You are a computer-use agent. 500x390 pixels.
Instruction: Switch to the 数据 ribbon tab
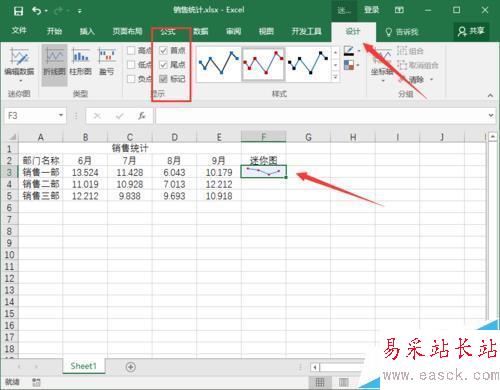[201, 31]
